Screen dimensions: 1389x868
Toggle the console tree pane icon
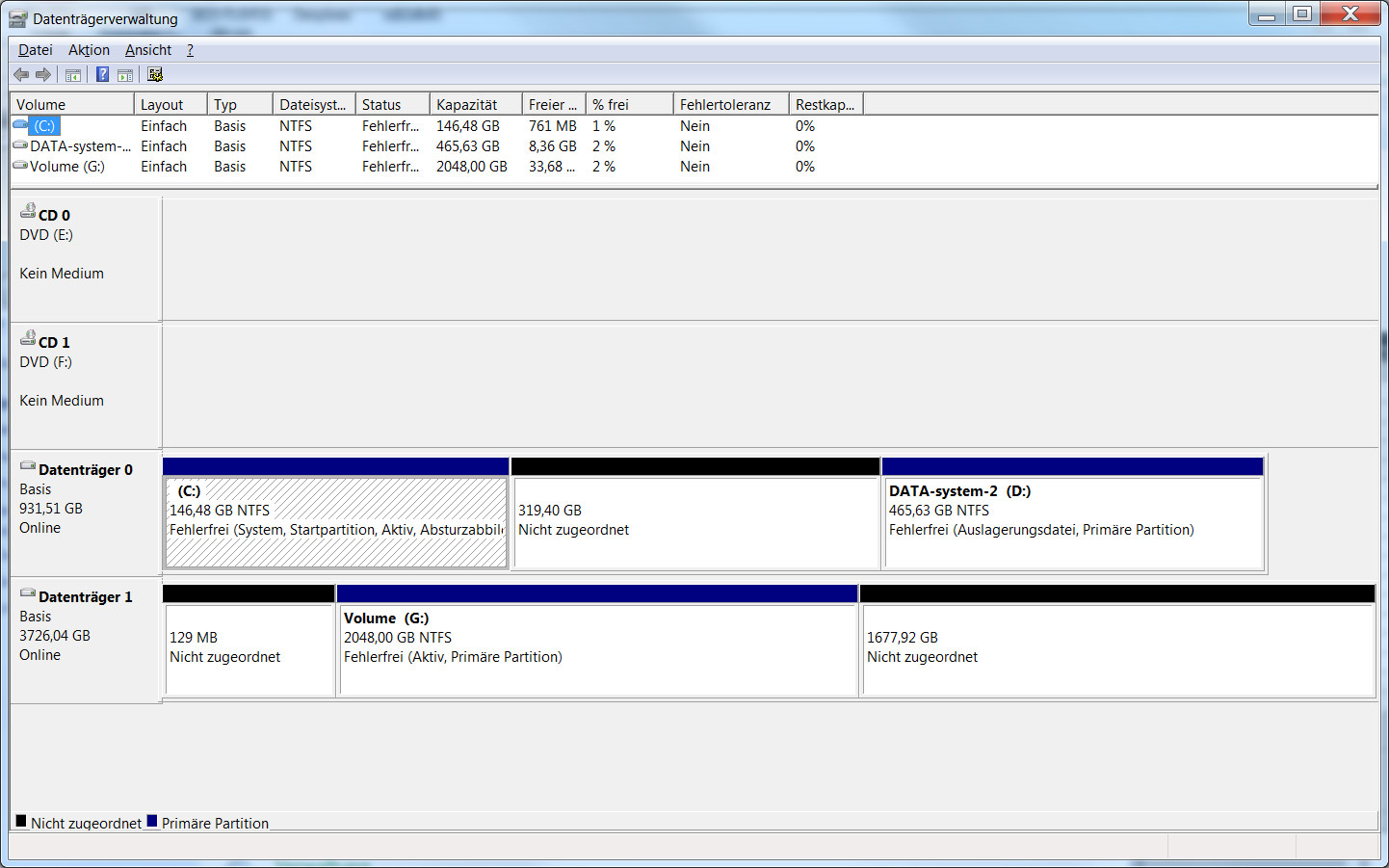73,75
